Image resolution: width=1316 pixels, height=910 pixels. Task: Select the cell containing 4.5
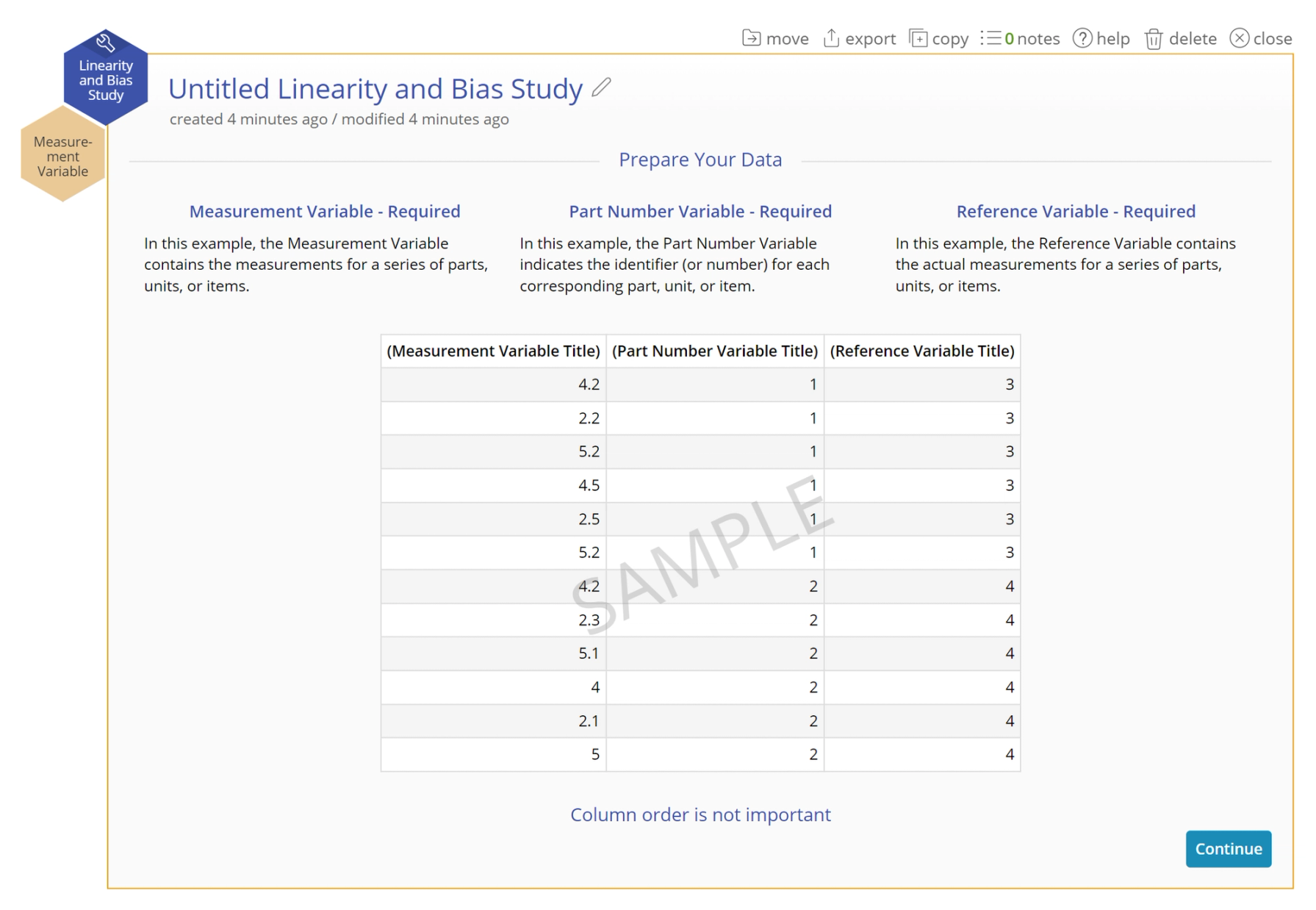coord(494,485)
